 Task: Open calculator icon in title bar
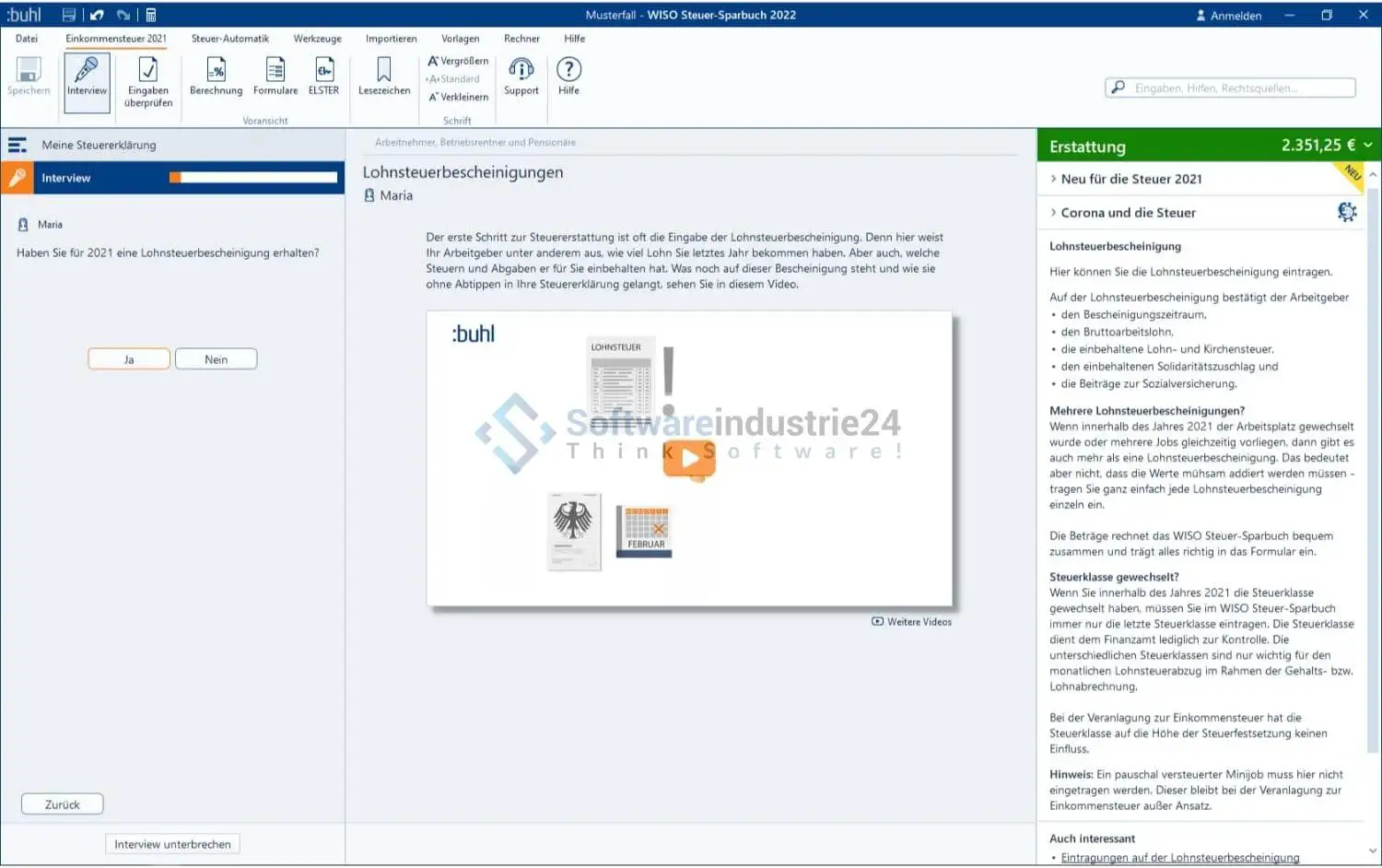[x=151, y=15]
